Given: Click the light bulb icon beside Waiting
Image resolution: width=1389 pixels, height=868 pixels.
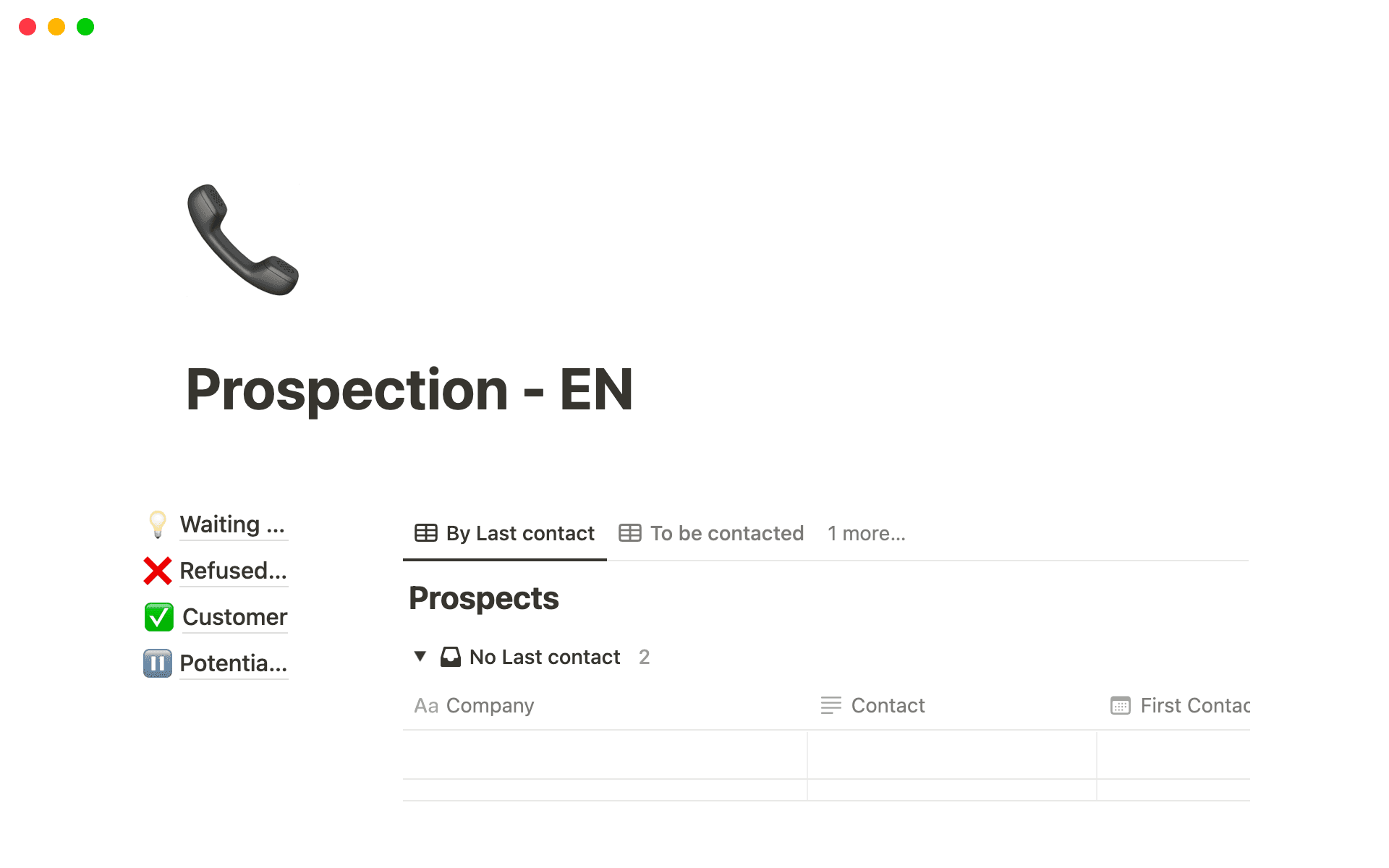Looking at the screenshot, I should click(158, 524).
